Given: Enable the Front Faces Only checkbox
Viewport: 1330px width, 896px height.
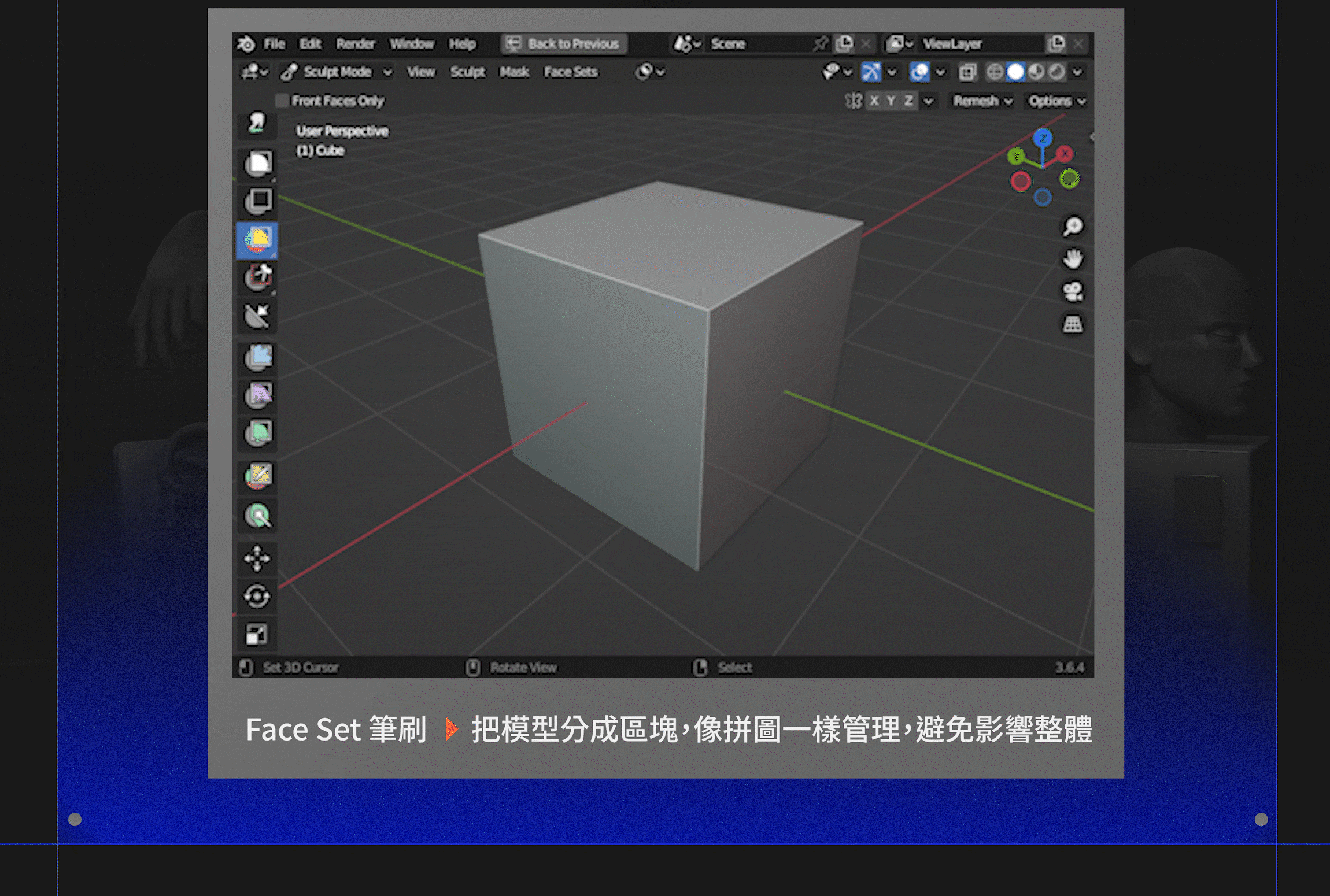Looking at the screenshot, I should (282, 101).
